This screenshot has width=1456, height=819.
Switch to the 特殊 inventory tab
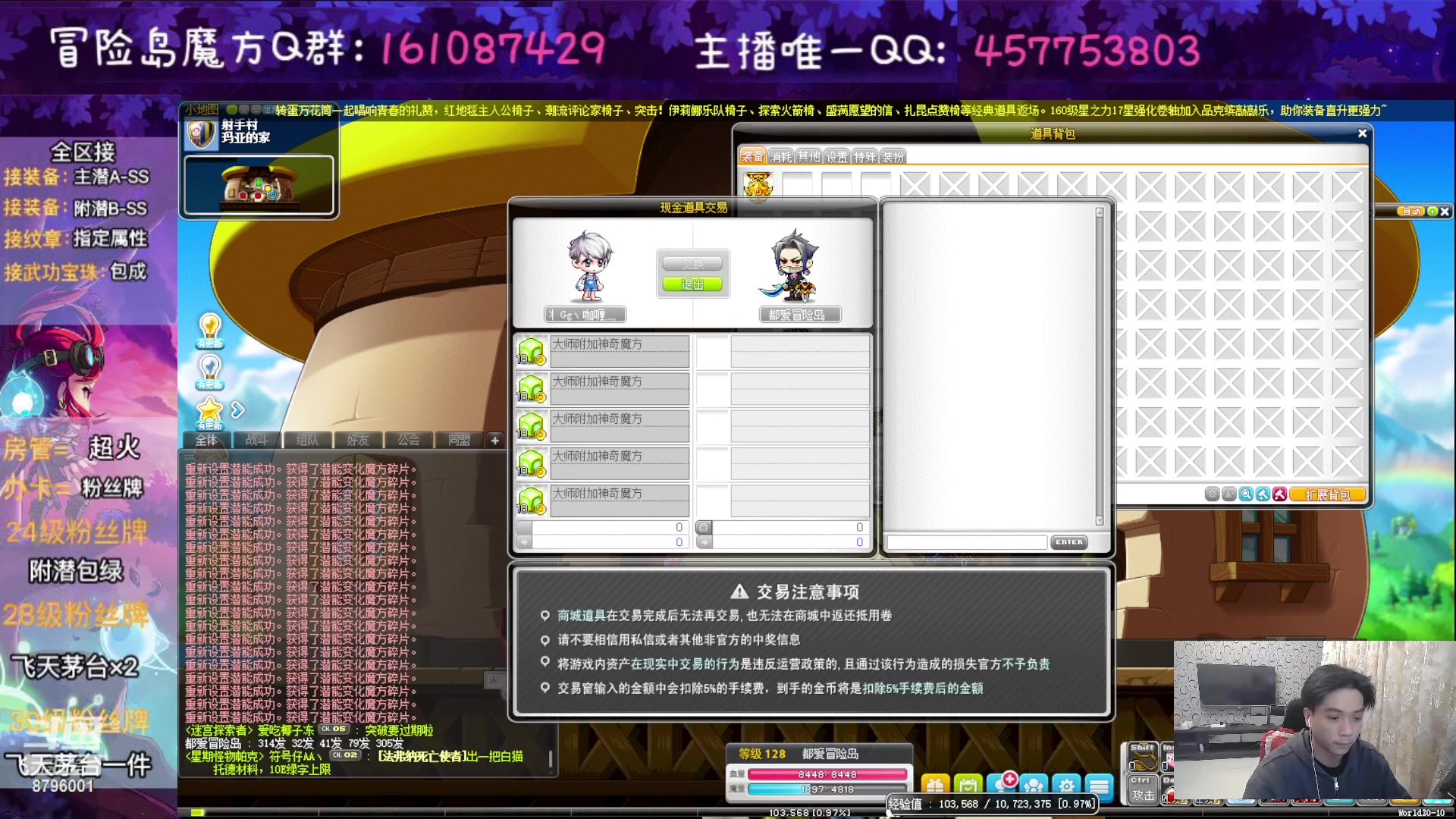click(864, 157)
